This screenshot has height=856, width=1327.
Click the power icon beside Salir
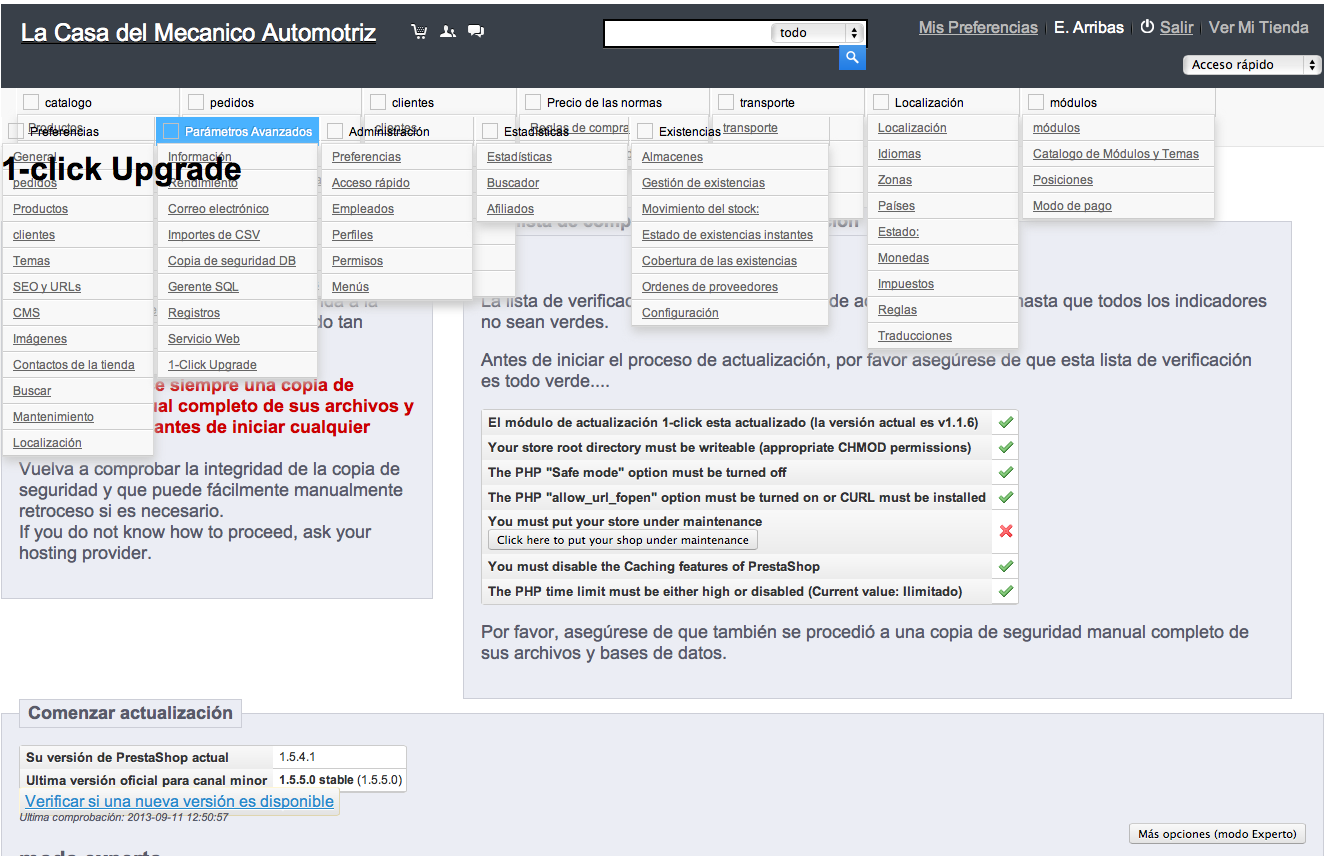click(x=1147, y=28)
